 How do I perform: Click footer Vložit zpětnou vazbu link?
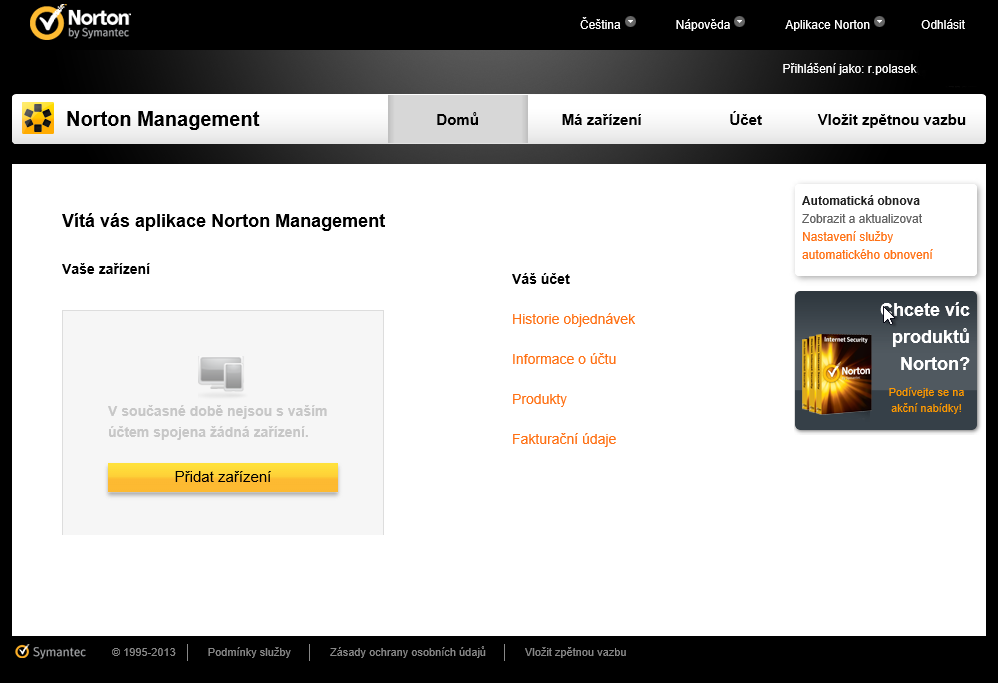coord(575,652)
